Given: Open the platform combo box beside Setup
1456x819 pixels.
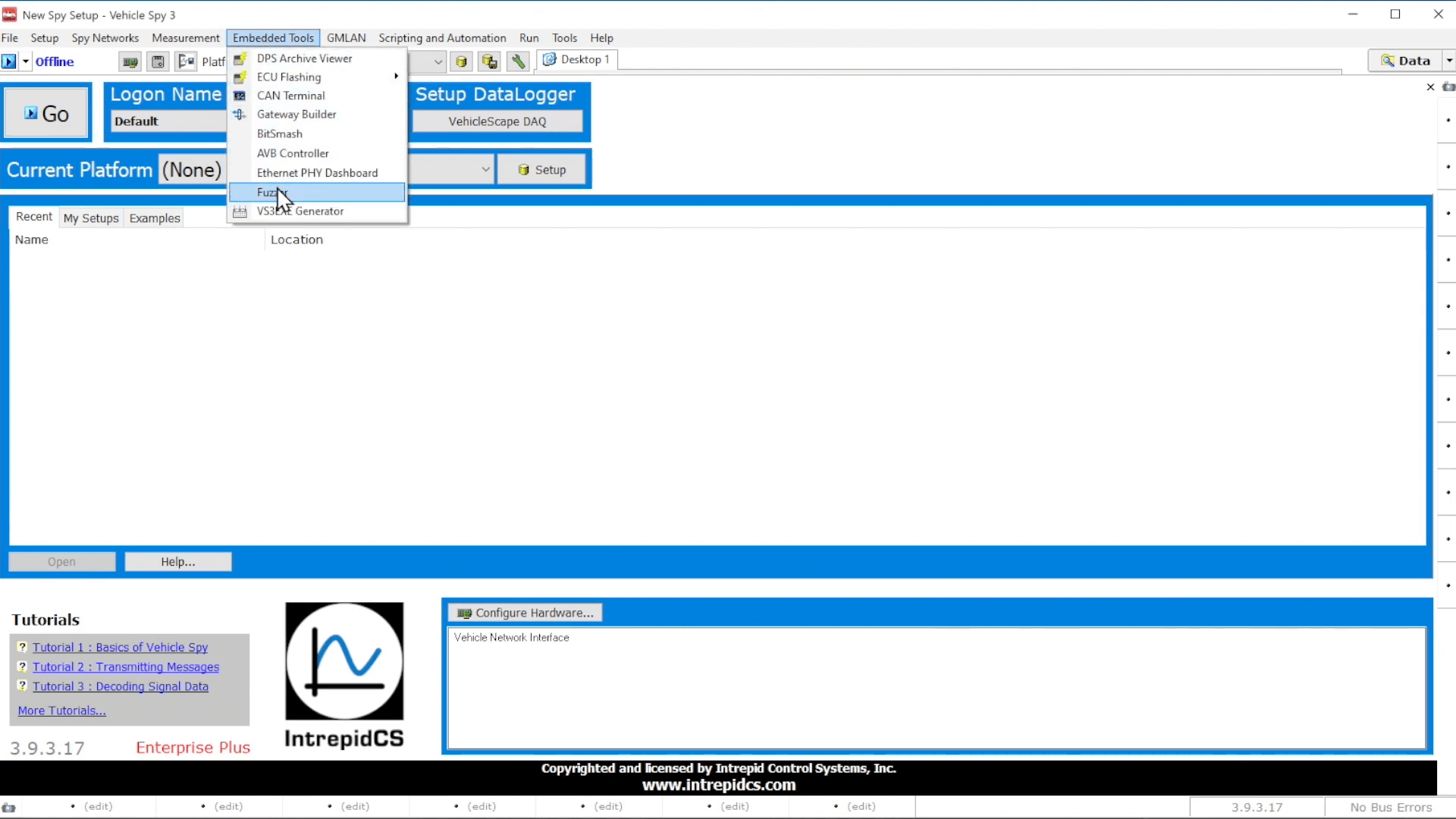Looking at the screenshot, I should pyautogui.click(x=485, y=169).
